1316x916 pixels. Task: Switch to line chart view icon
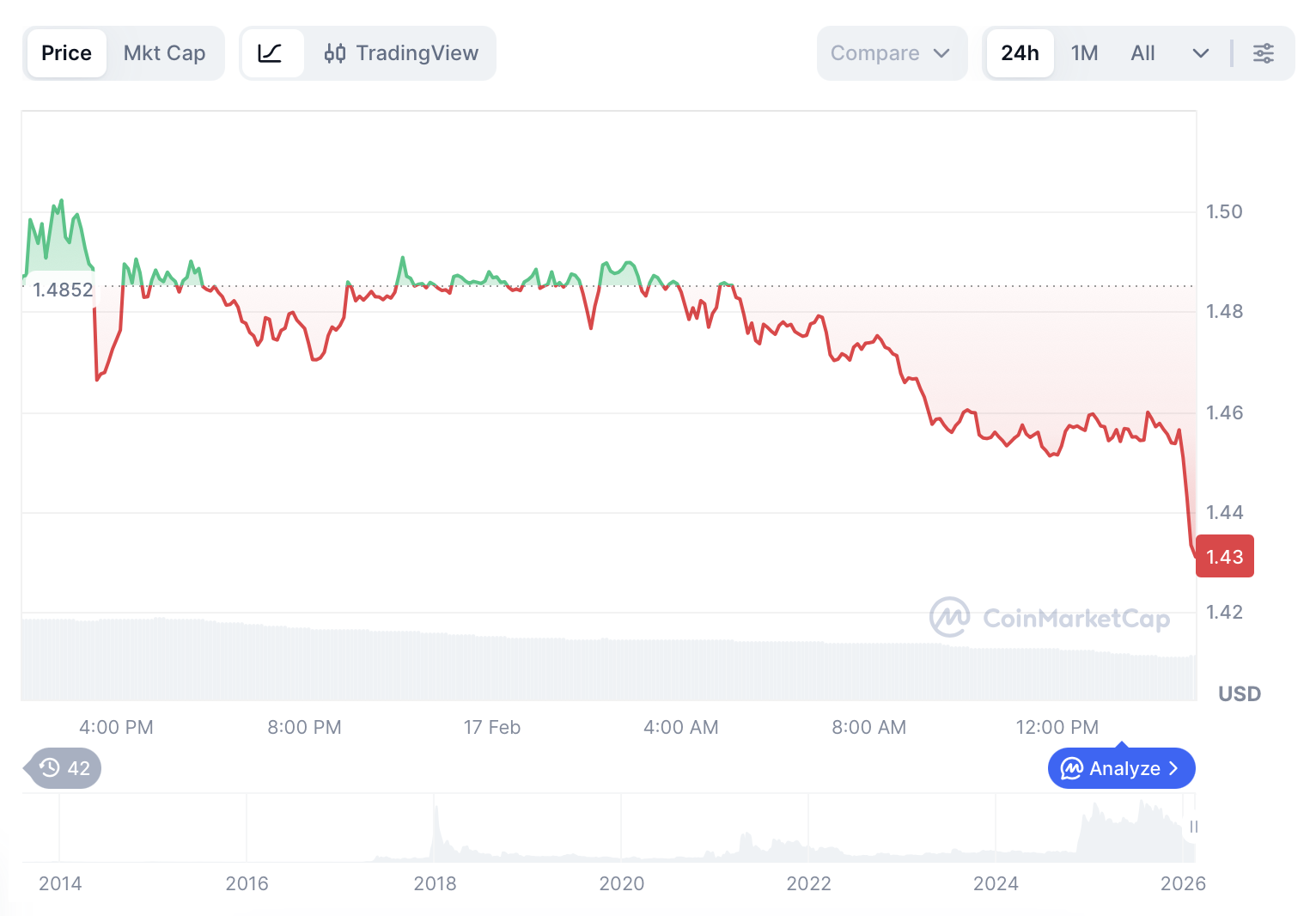click(271, 53)
